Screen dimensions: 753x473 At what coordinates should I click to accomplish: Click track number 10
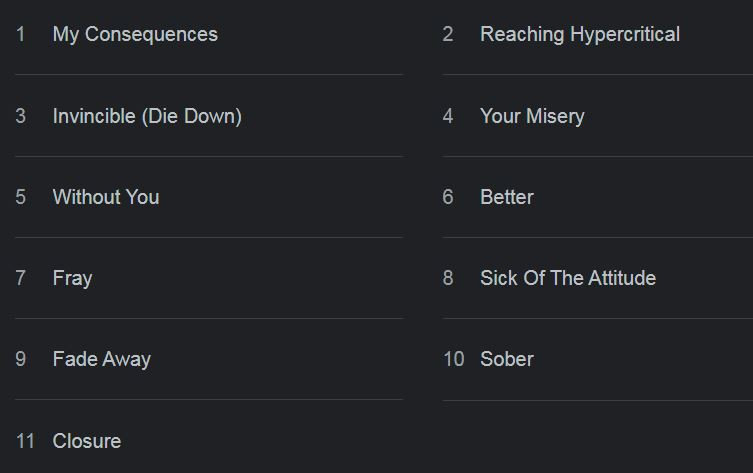453,359
